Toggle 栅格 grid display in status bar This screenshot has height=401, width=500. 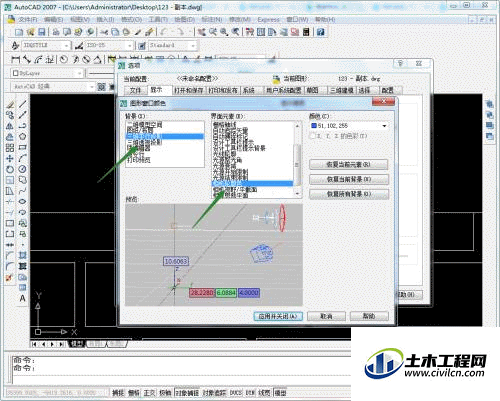pos(134,393)
